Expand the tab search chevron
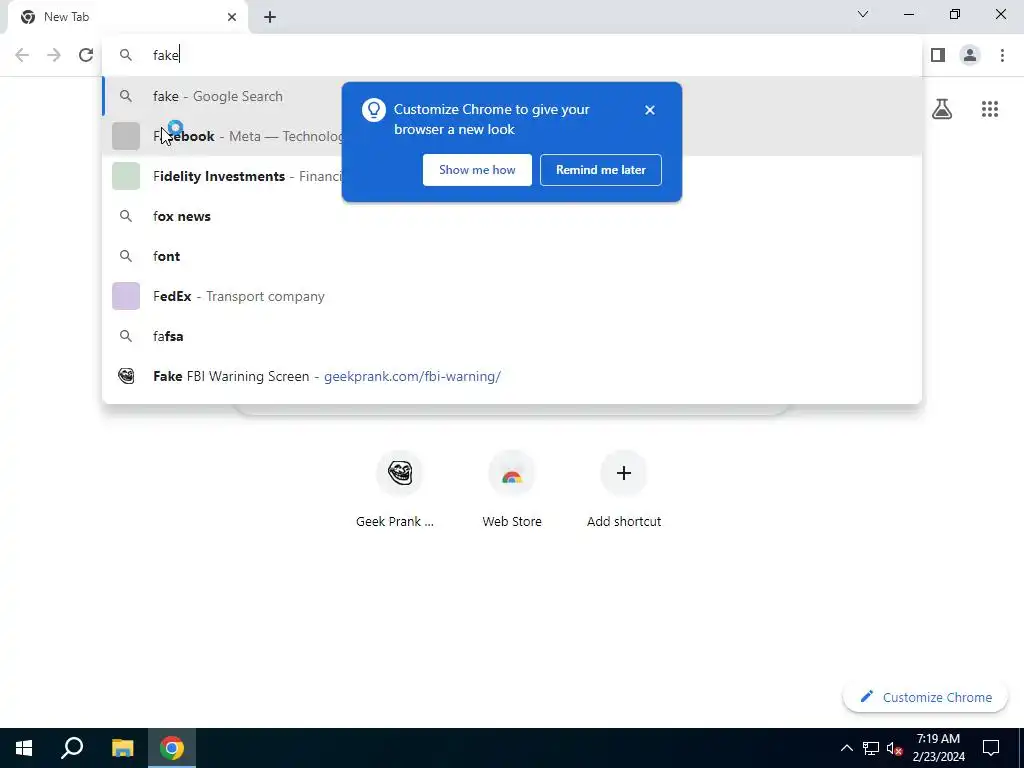Image resolution: width=1024 pixels, height=768 pixels. pyautogui.click(x=863, y=14)
